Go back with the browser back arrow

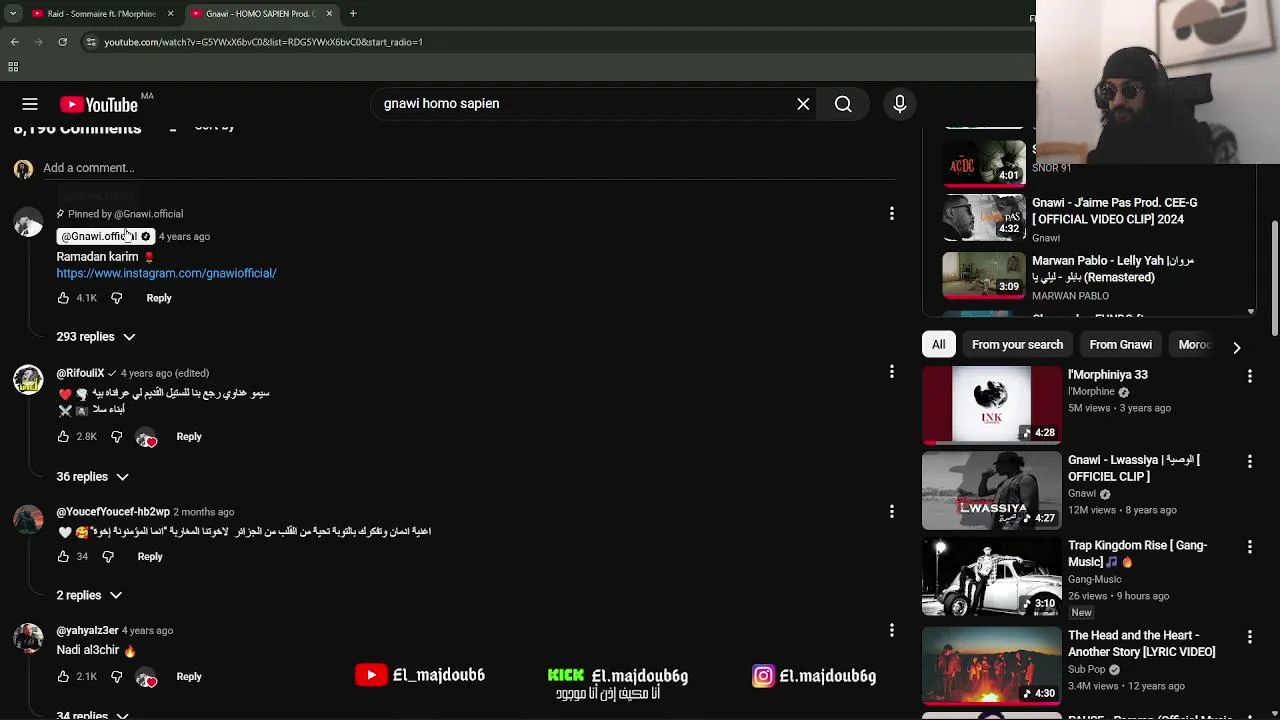point(14,42)
